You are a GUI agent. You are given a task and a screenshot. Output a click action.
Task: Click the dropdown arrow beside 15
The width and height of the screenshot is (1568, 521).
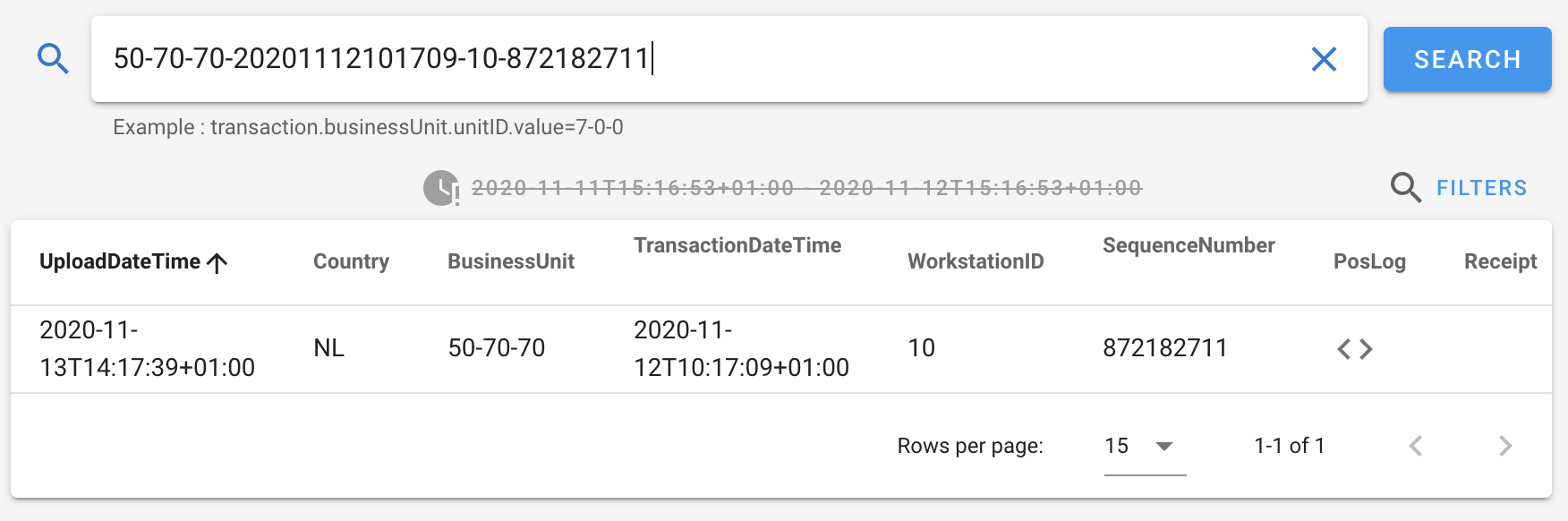(x=1166, y=446)
